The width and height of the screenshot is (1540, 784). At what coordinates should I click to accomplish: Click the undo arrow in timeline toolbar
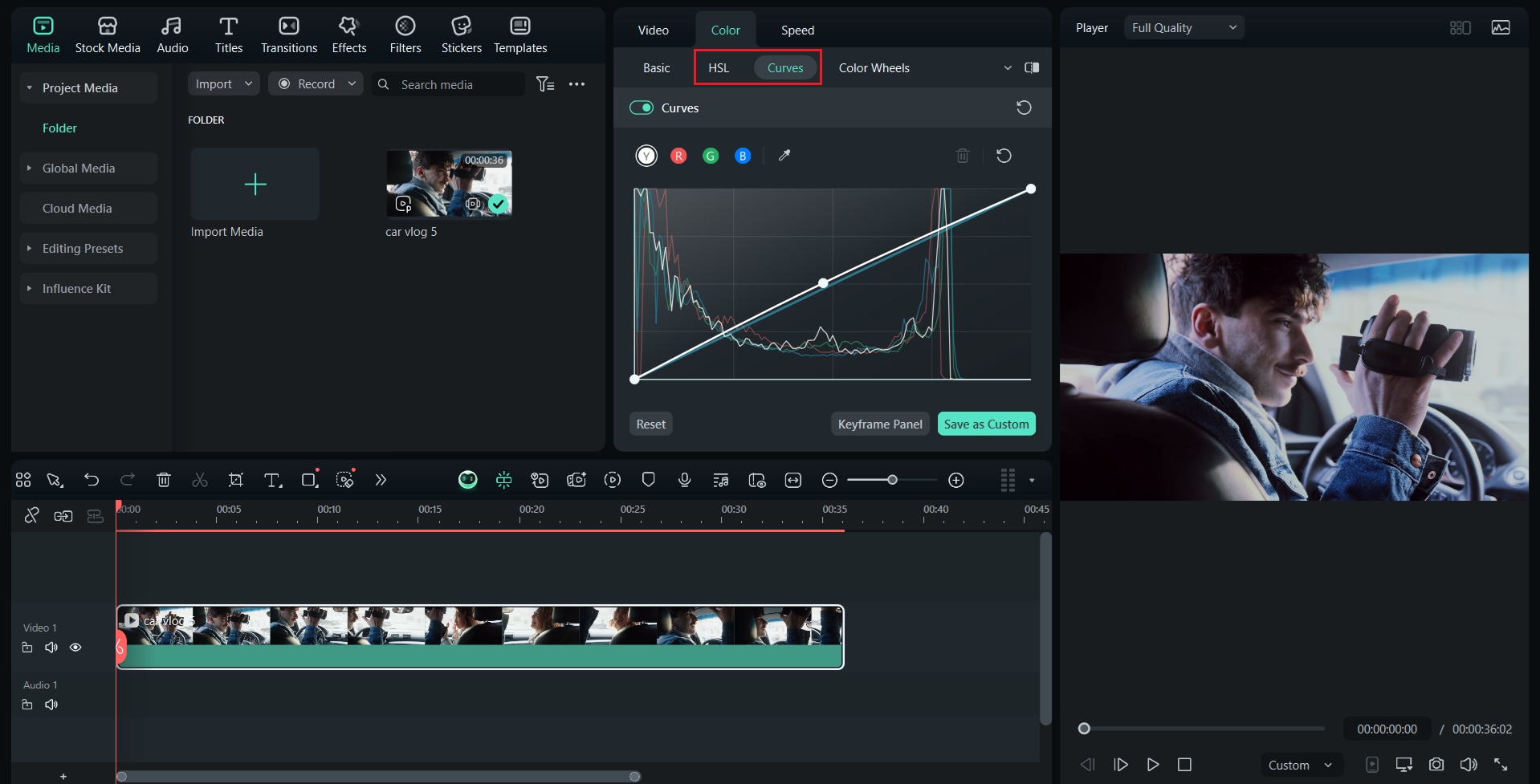click(x=92, y=480)
